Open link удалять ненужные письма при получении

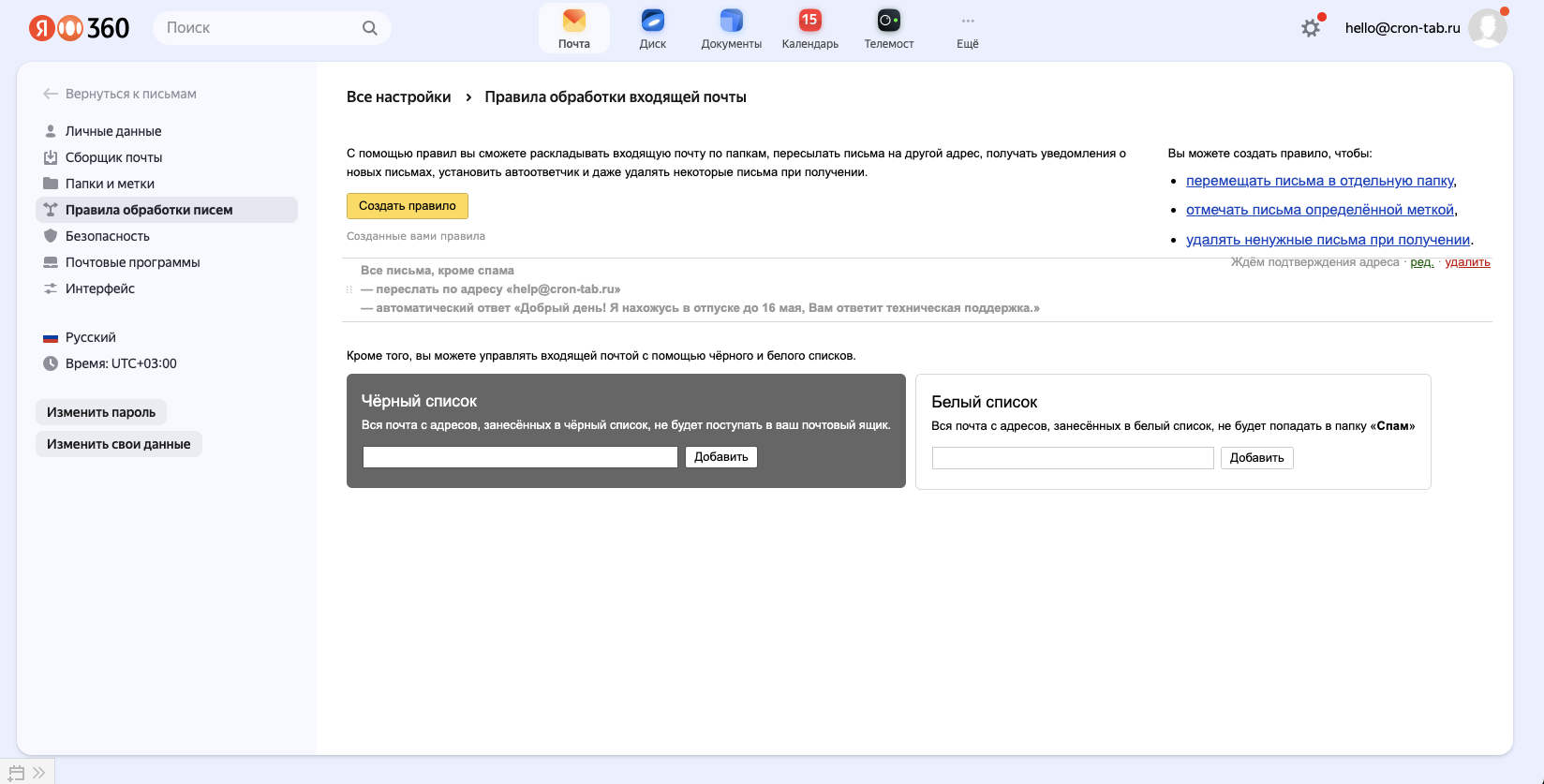pyautogui.click(x=1329, y=240)
